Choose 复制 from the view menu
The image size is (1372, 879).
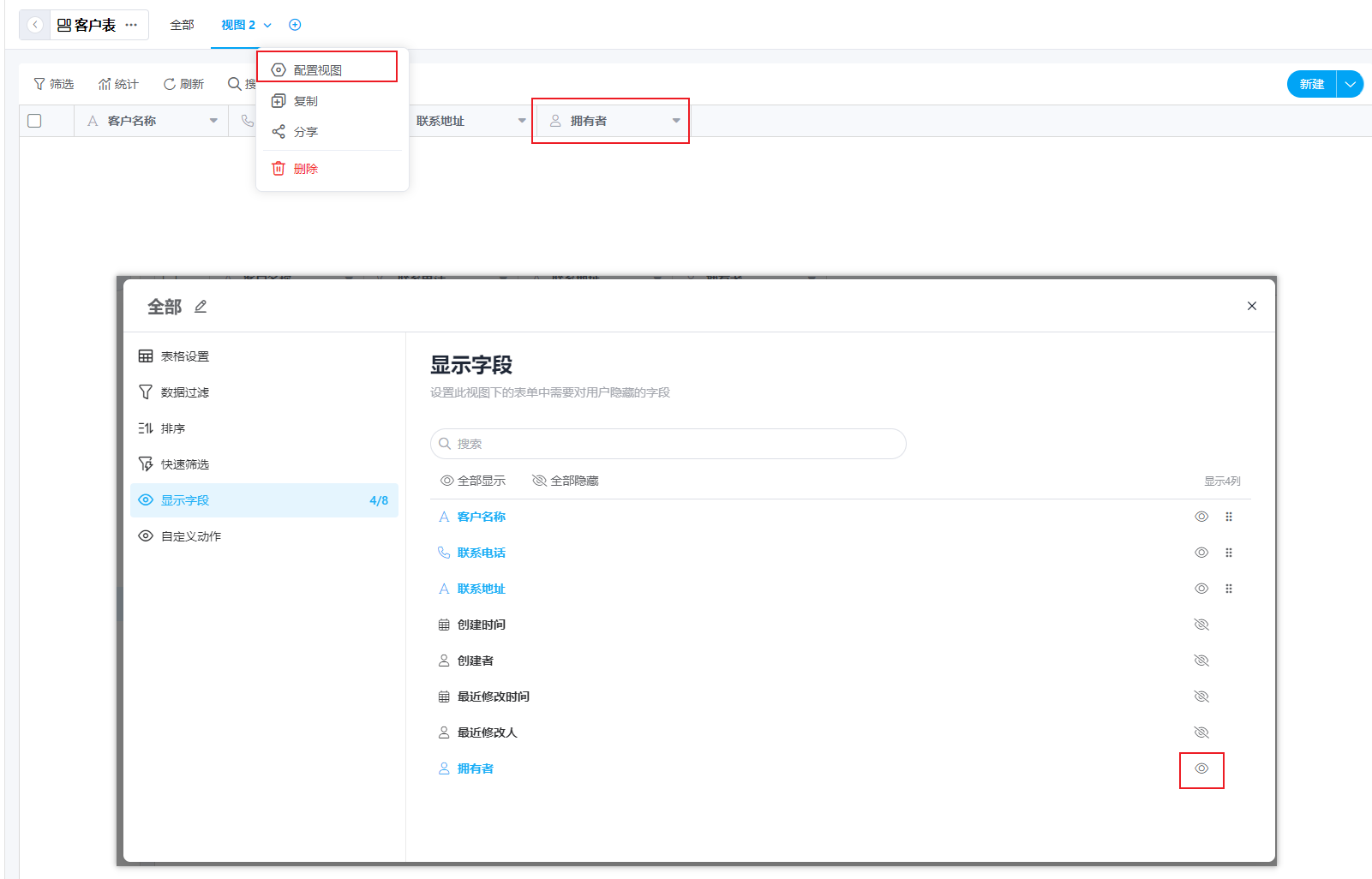(332, 101)
